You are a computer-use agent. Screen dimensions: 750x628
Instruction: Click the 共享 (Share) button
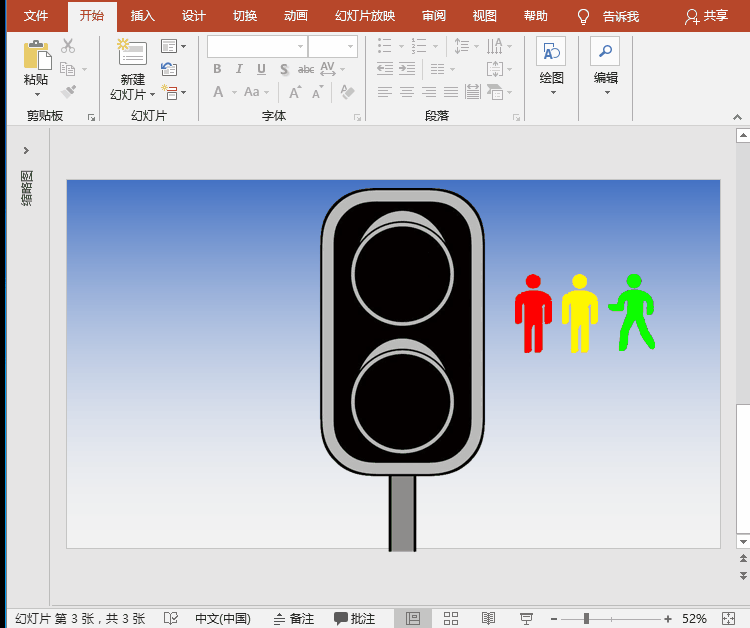[x=706, y=16]
